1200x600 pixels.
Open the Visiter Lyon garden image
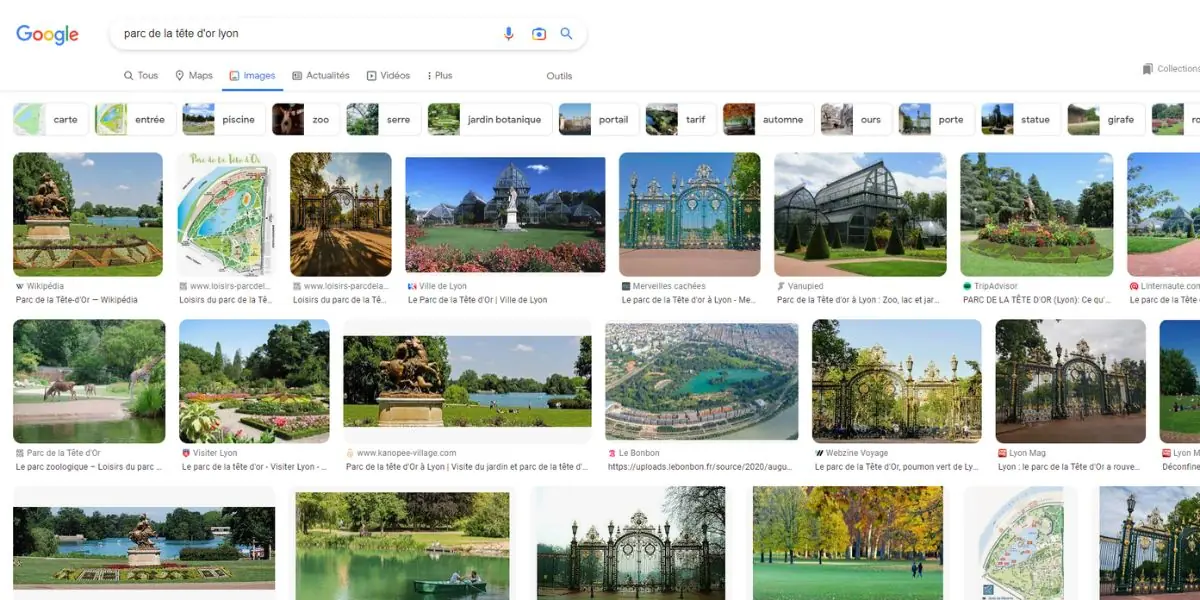[x=254, y=381]
